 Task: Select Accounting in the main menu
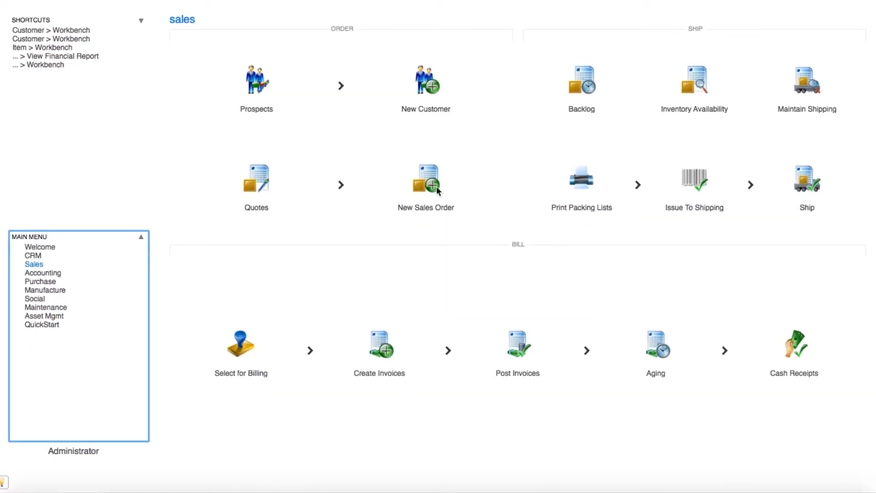pyautogui.click(x=43, y=273)
